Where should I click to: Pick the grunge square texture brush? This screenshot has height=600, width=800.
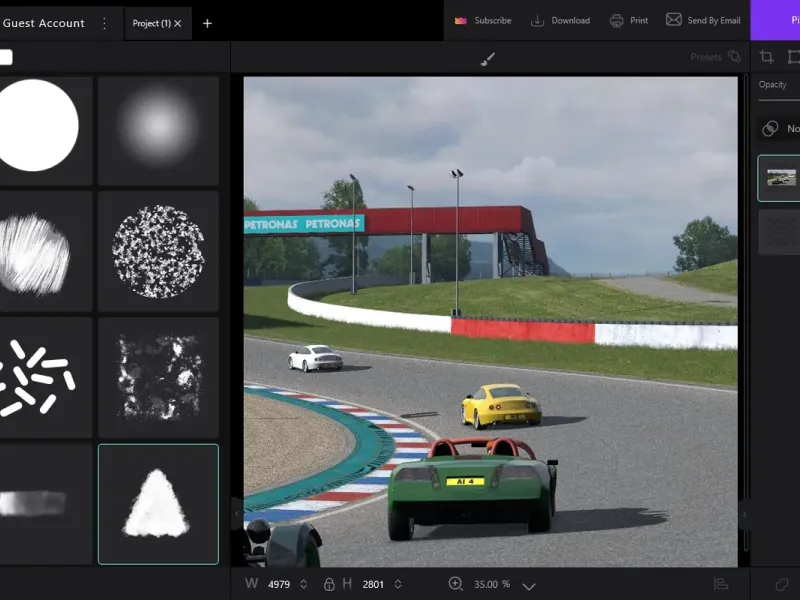coord(158,378)
